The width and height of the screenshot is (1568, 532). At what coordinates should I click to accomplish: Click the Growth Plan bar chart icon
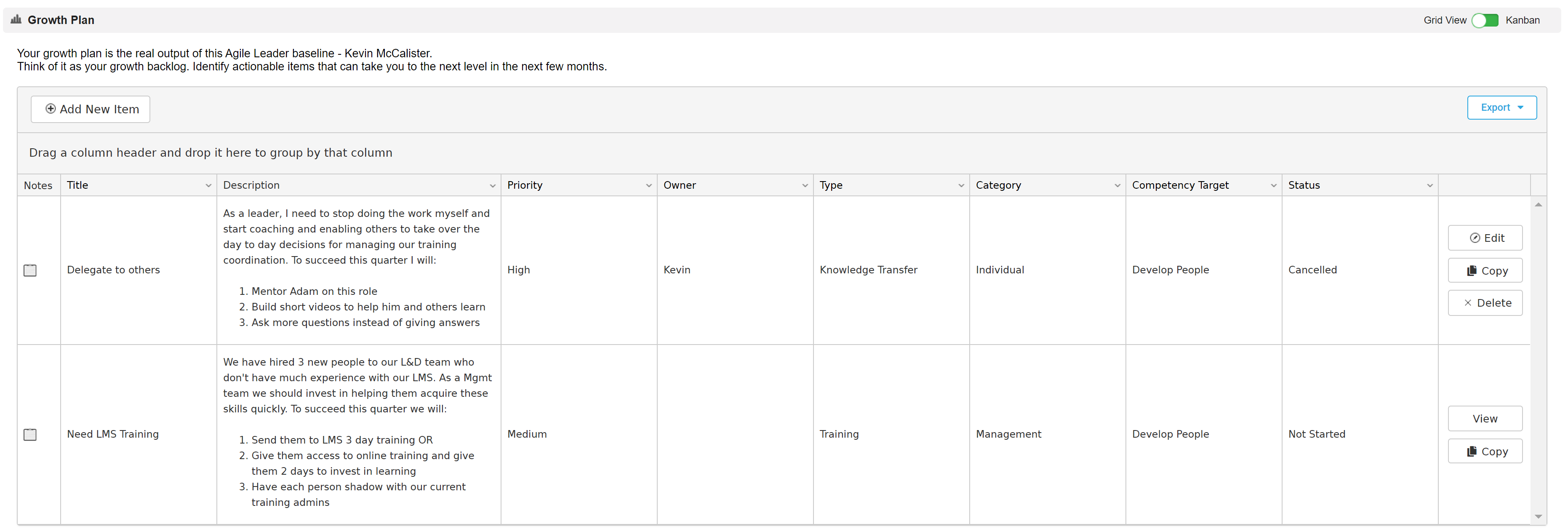[x=16, y=19]
